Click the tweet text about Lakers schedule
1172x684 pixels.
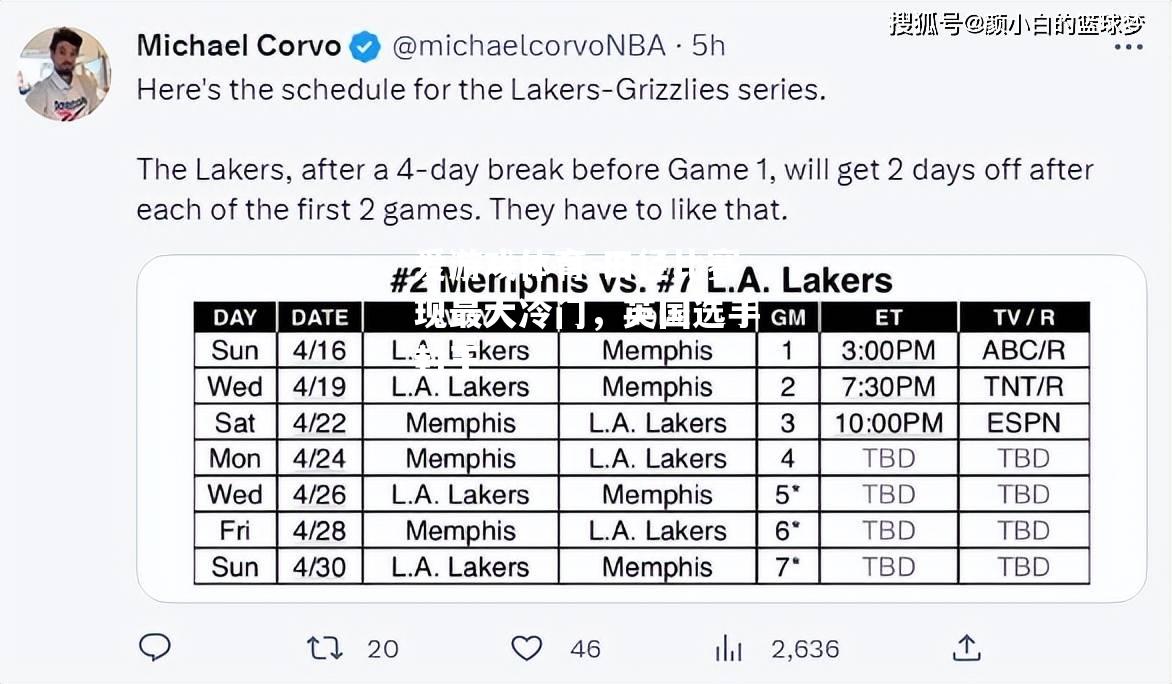coord(614,150)
